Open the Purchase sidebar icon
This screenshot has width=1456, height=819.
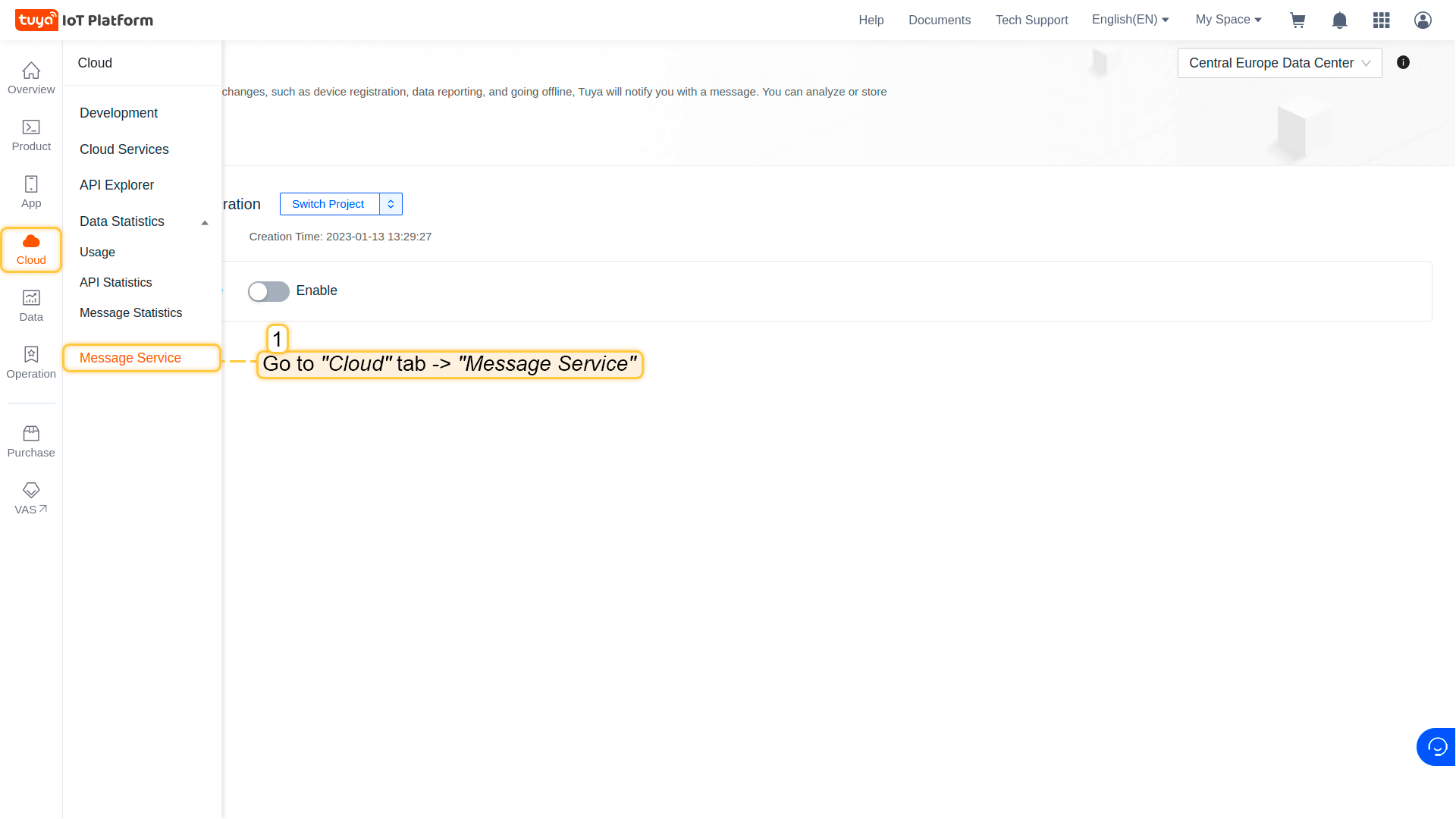31,441
